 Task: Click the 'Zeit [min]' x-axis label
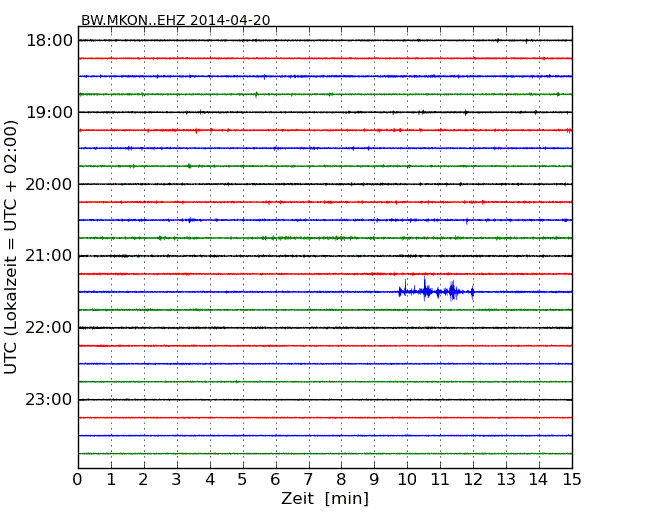pos(325,498)
